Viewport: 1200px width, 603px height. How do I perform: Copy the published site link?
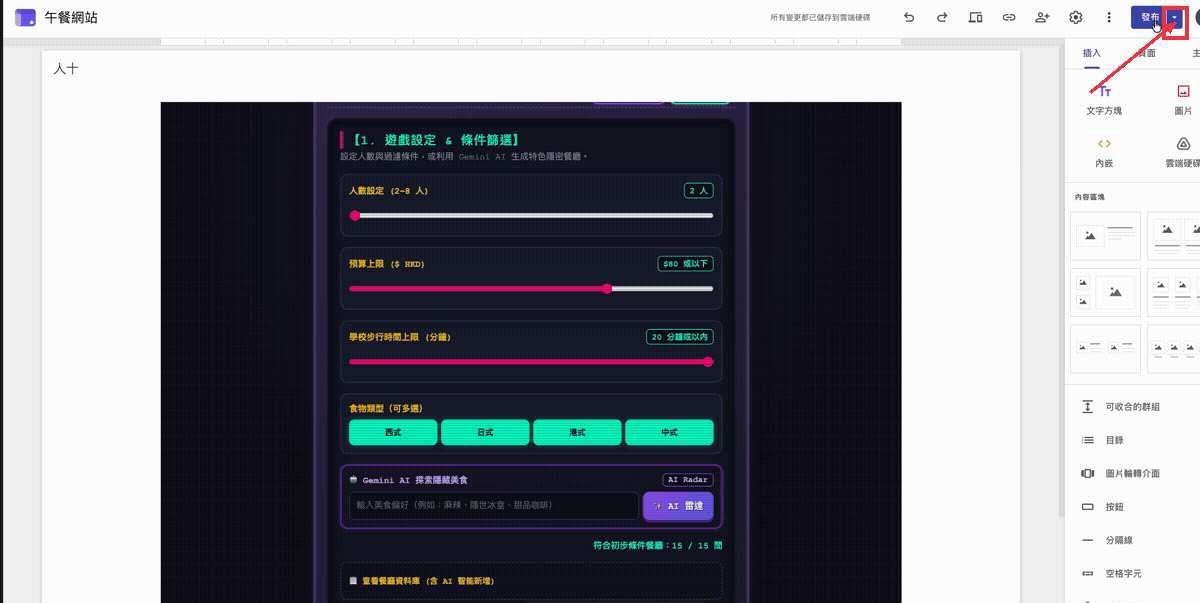1009,17
